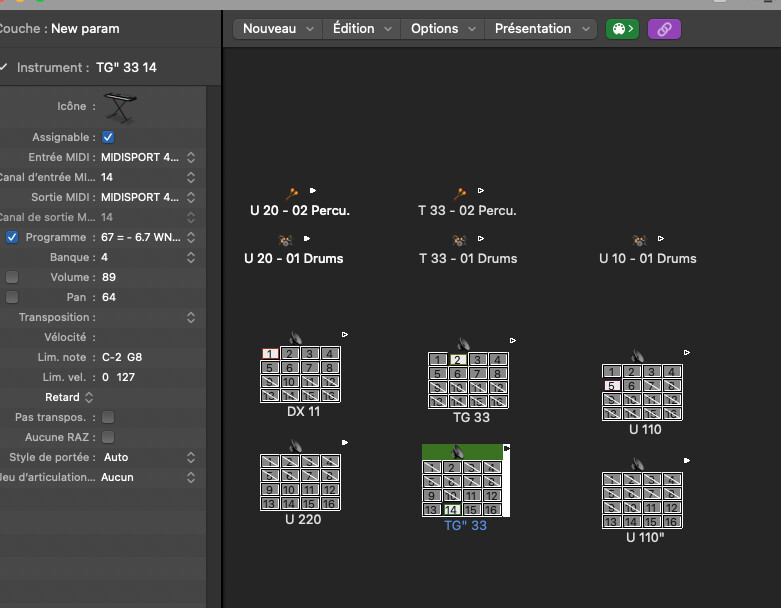Image resolution: width=781 pixels, height=608 pixels.
Task: Uncheck the Assignable checkbox
Action: pos(108,137)
